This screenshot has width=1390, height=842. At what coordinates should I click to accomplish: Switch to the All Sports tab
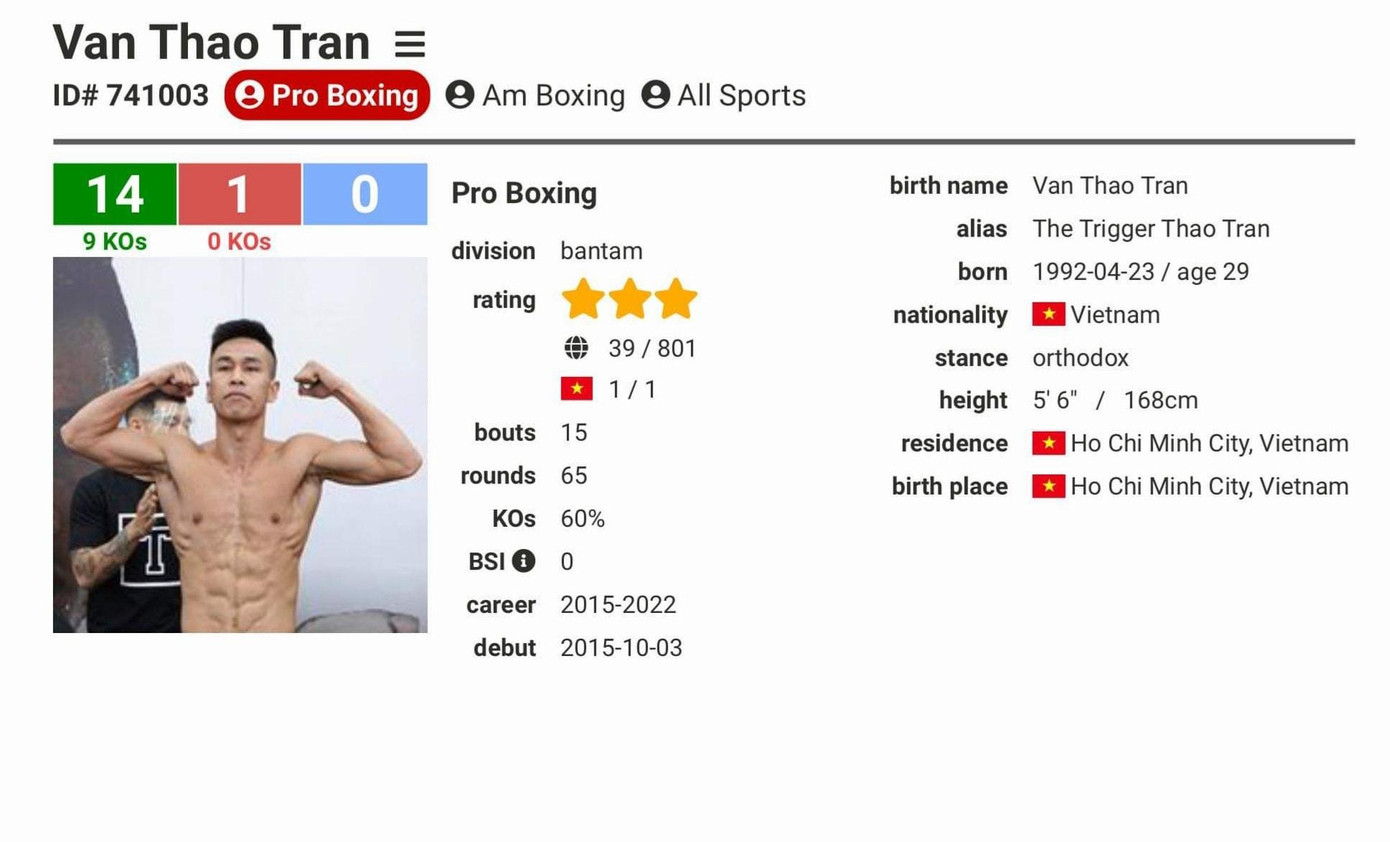tap(724, 95)
